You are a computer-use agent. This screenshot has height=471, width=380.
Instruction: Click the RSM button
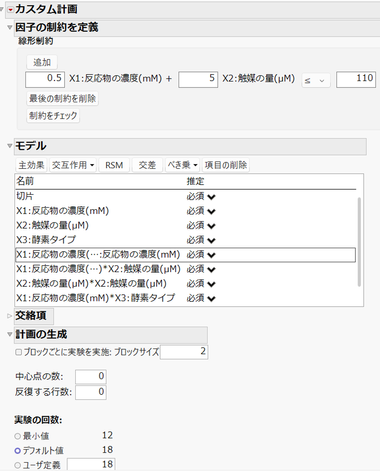(x=114, y=165)
